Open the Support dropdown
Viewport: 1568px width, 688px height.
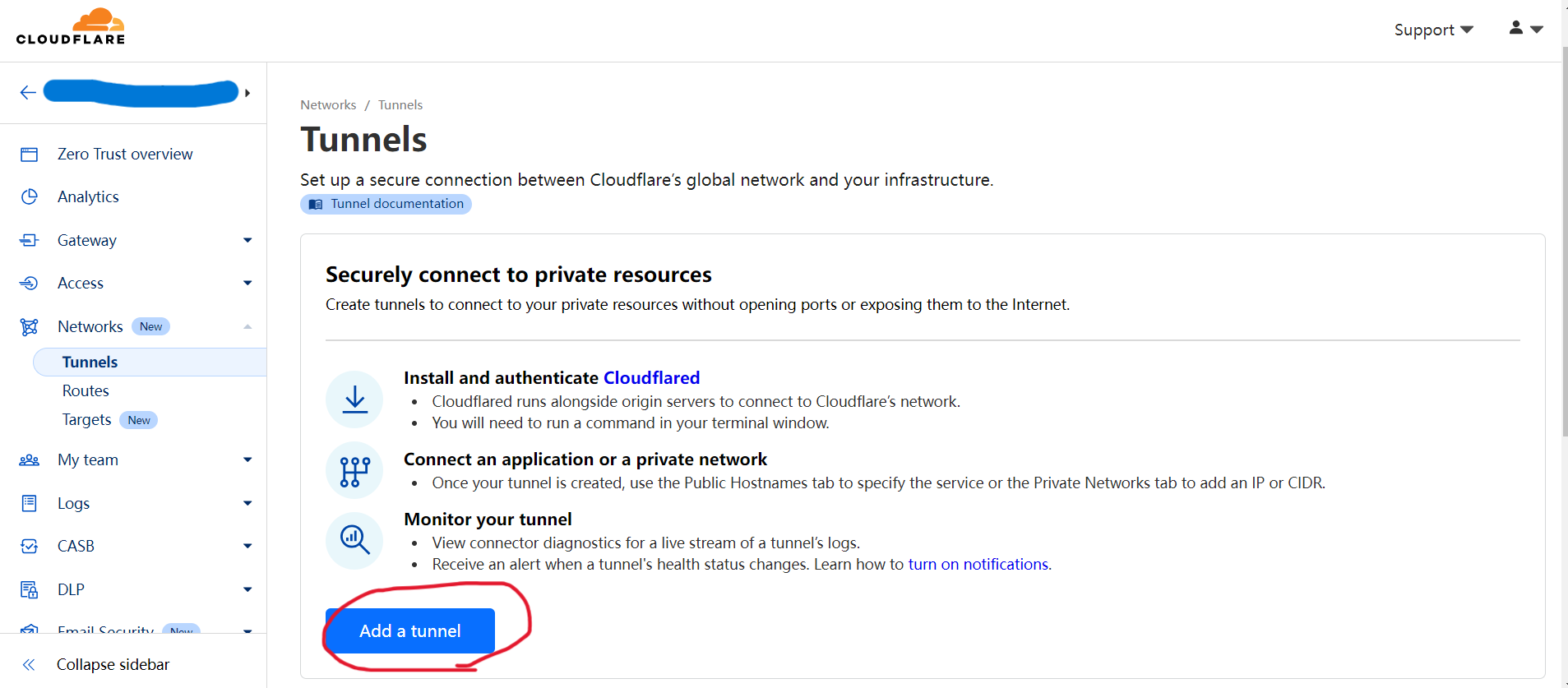pyautogui.click(x=1433, y=30)
